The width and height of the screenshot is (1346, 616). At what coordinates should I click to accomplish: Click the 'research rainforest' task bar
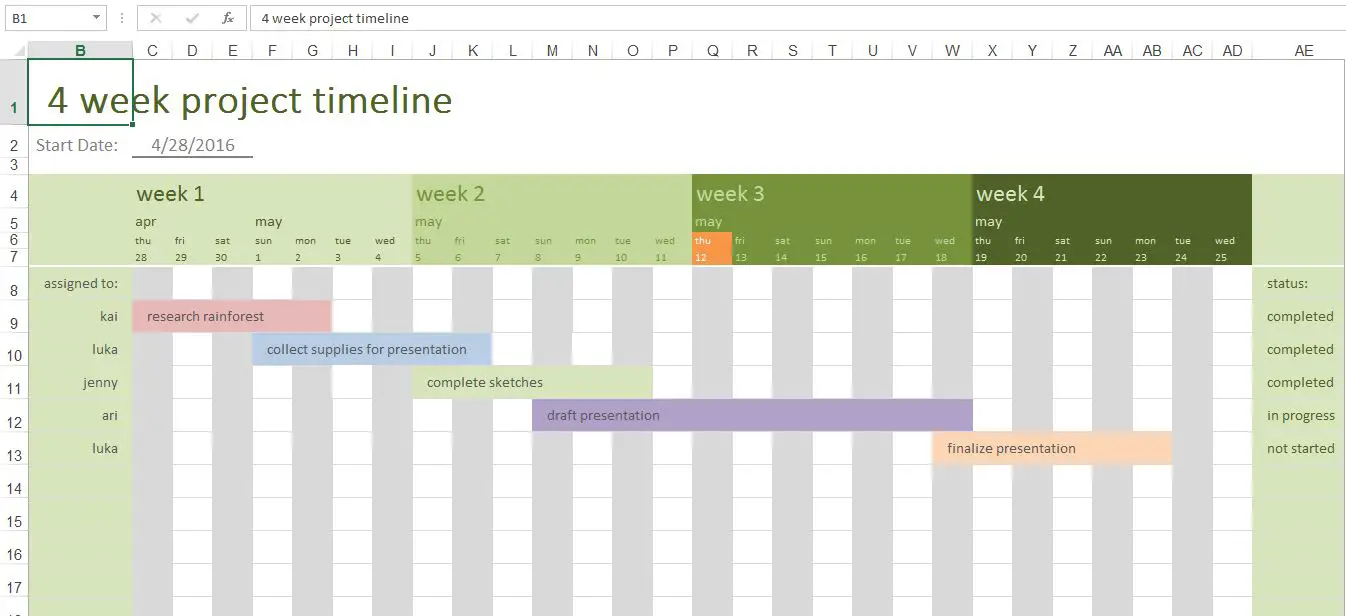click(232, 316)
